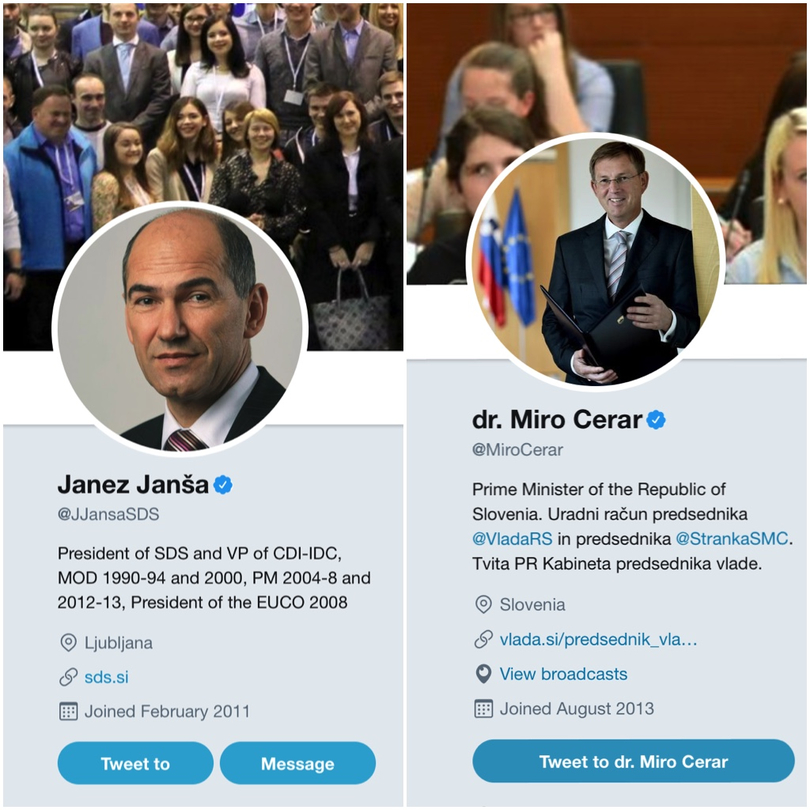
Task: Click dr. Miro Cerar's verified badge icon
Action: [656, 420]
